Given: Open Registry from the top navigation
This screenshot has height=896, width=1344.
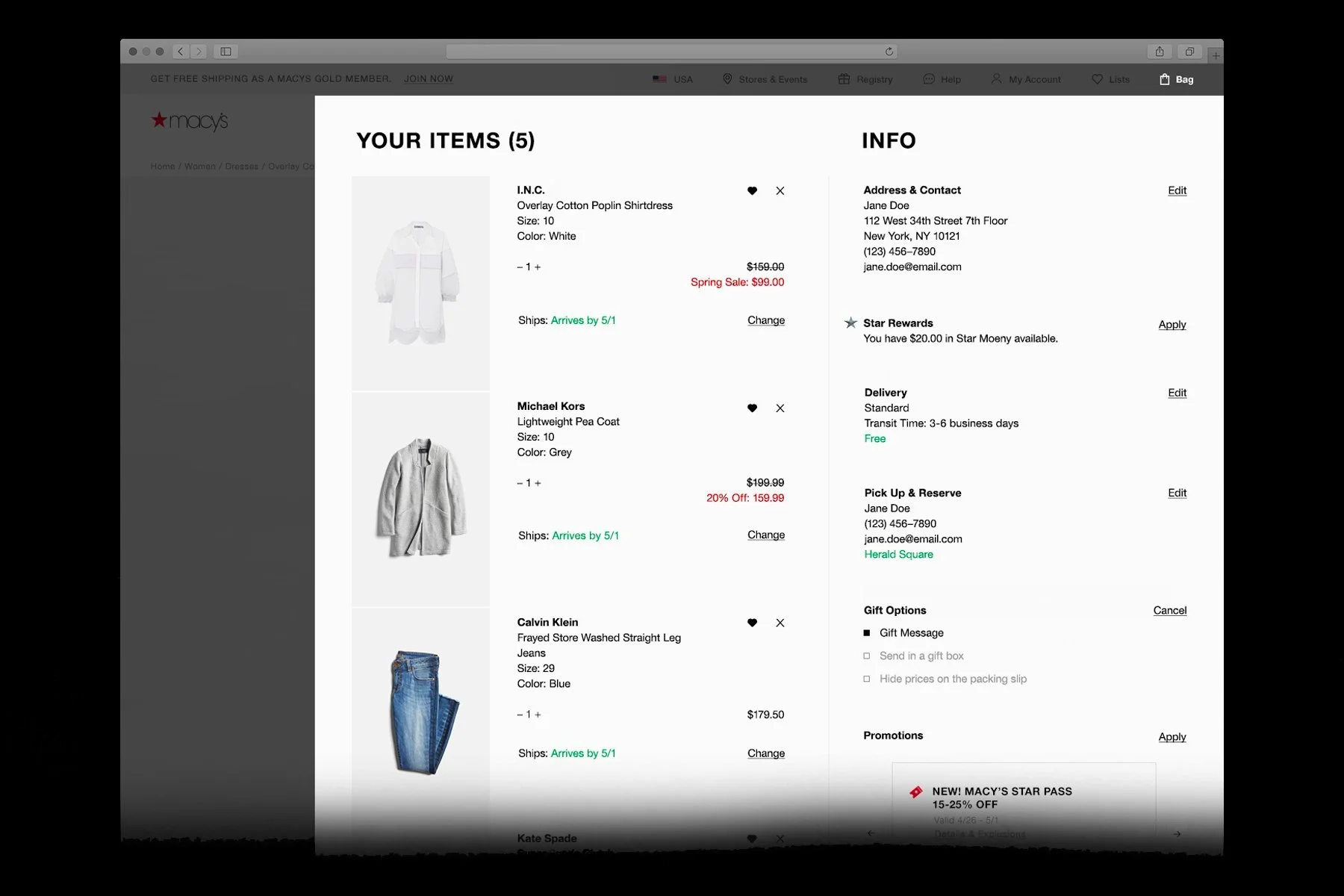Looking at the screenshot, I should [865, 79].
